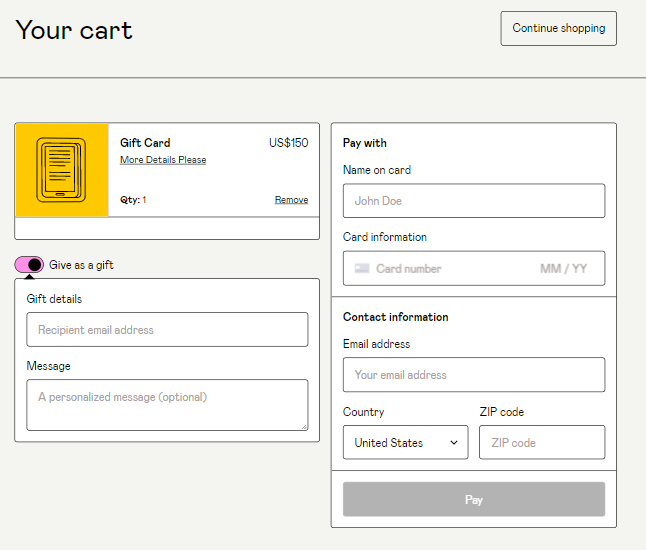Focus the Name on card field

pos(473,200)
